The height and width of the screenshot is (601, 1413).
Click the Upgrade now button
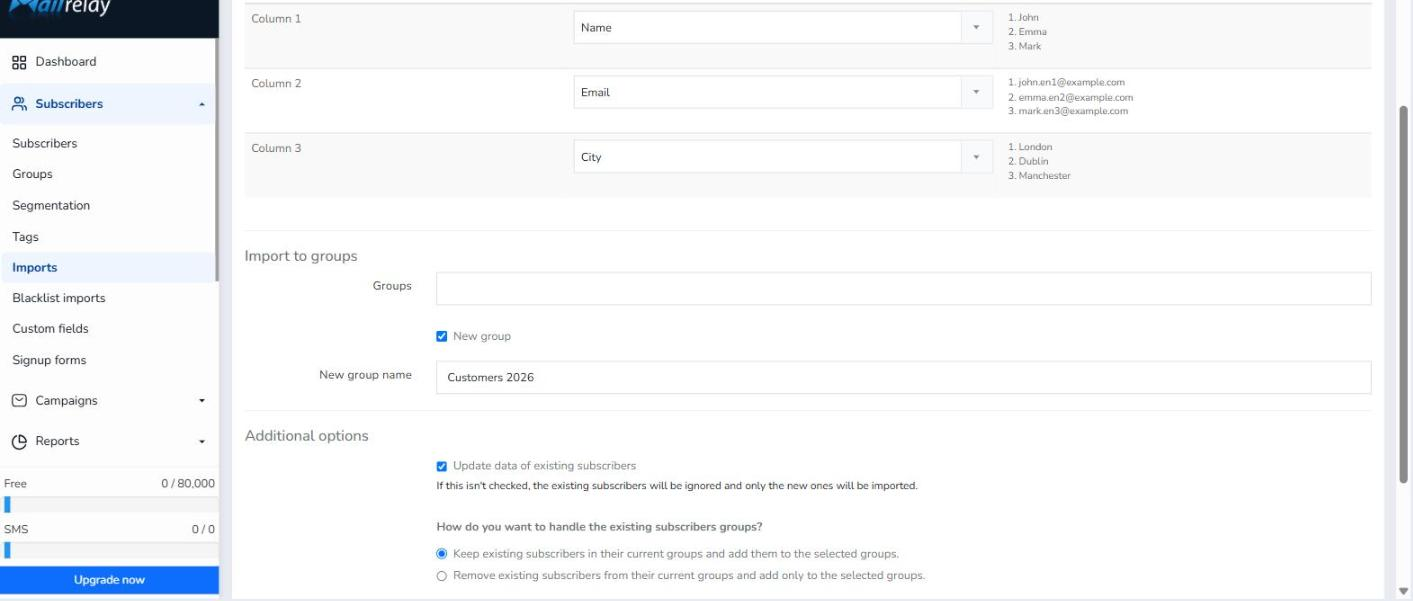pyautogui.click(x=109, y=580)
